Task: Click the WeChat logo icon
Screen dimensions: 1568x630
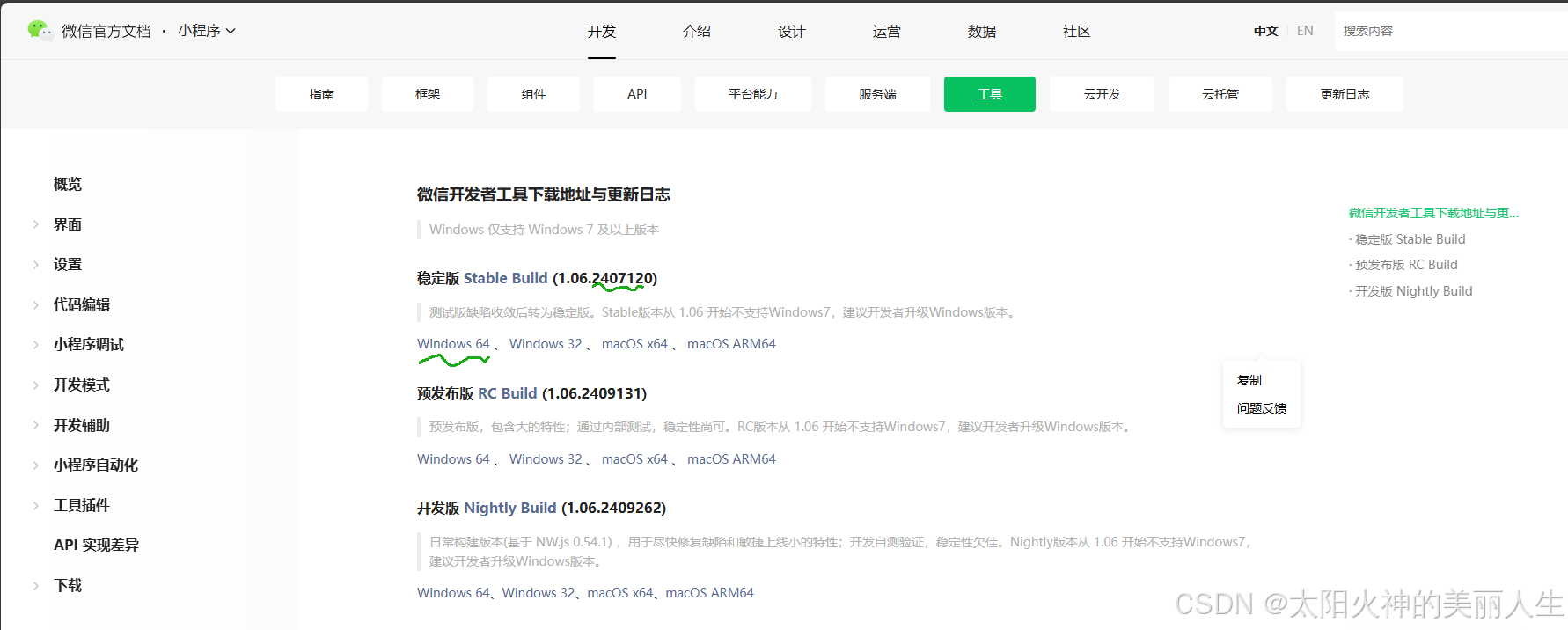Action: click(40, 31)
